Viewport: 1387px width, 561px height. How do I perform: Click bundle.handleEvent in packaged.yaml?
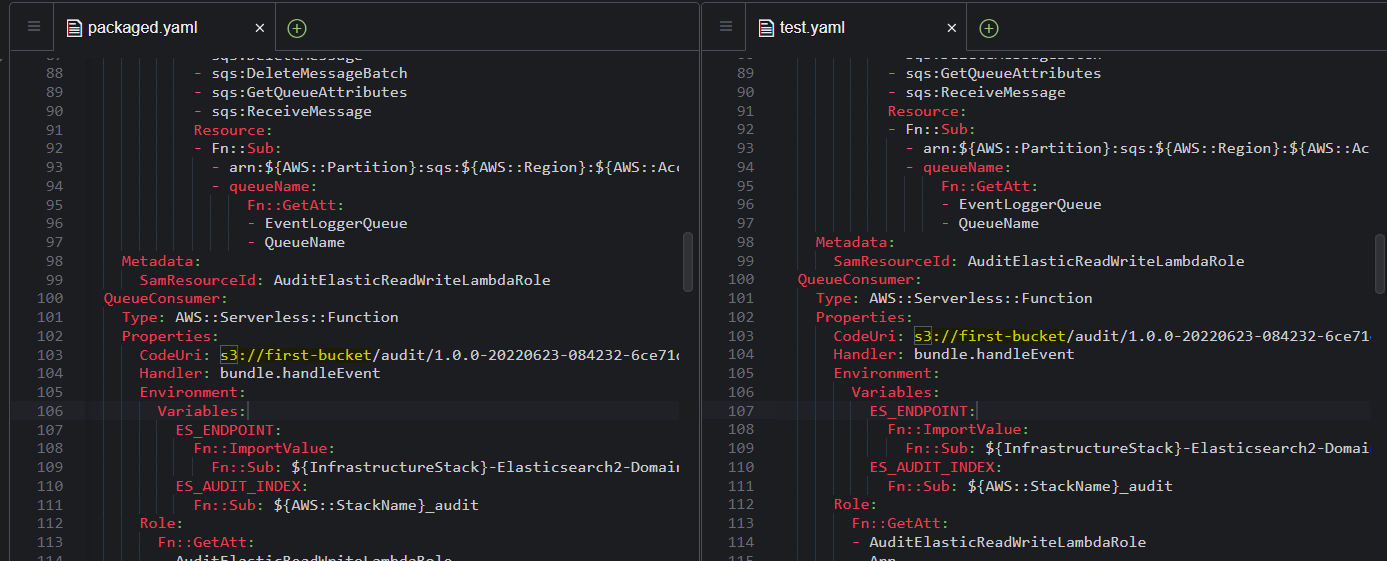pos(300,374)
